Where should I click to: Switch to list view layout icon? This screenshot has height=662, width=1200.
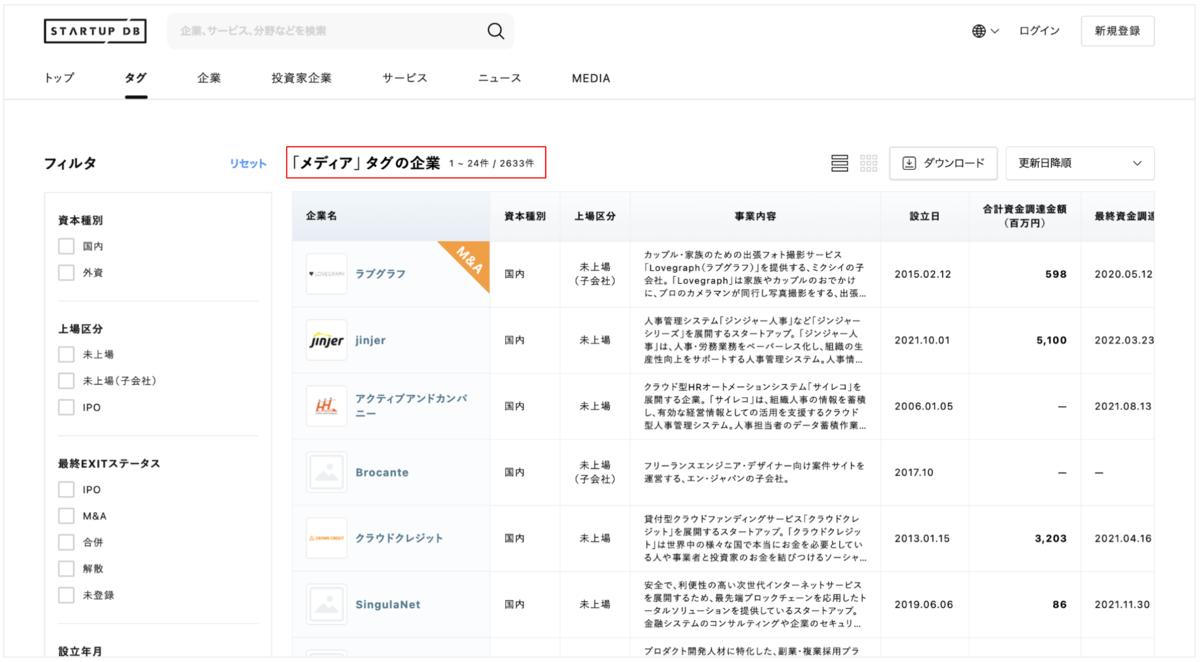pos(840,163)
